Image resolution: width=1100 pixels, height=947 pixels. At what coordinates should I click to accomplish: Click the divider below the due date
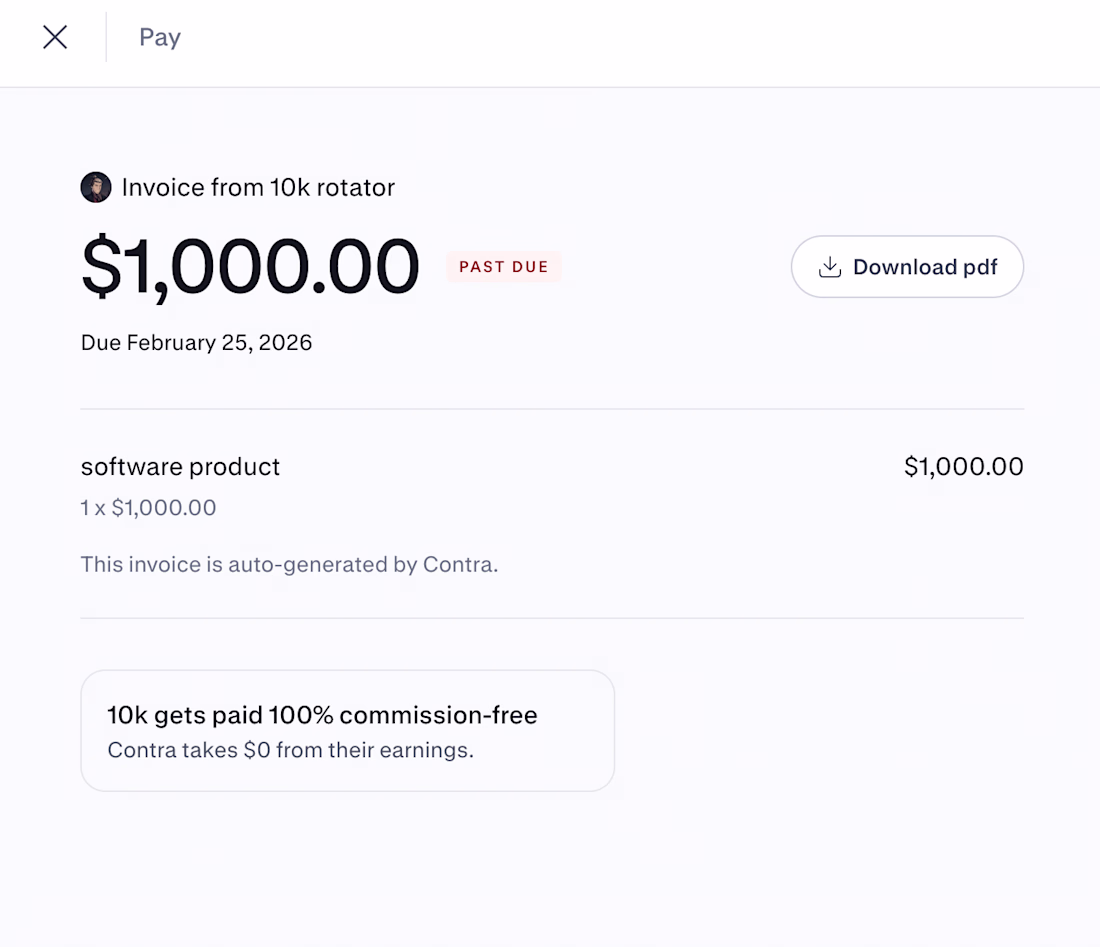pyautogui.click(x=552, y=409)
